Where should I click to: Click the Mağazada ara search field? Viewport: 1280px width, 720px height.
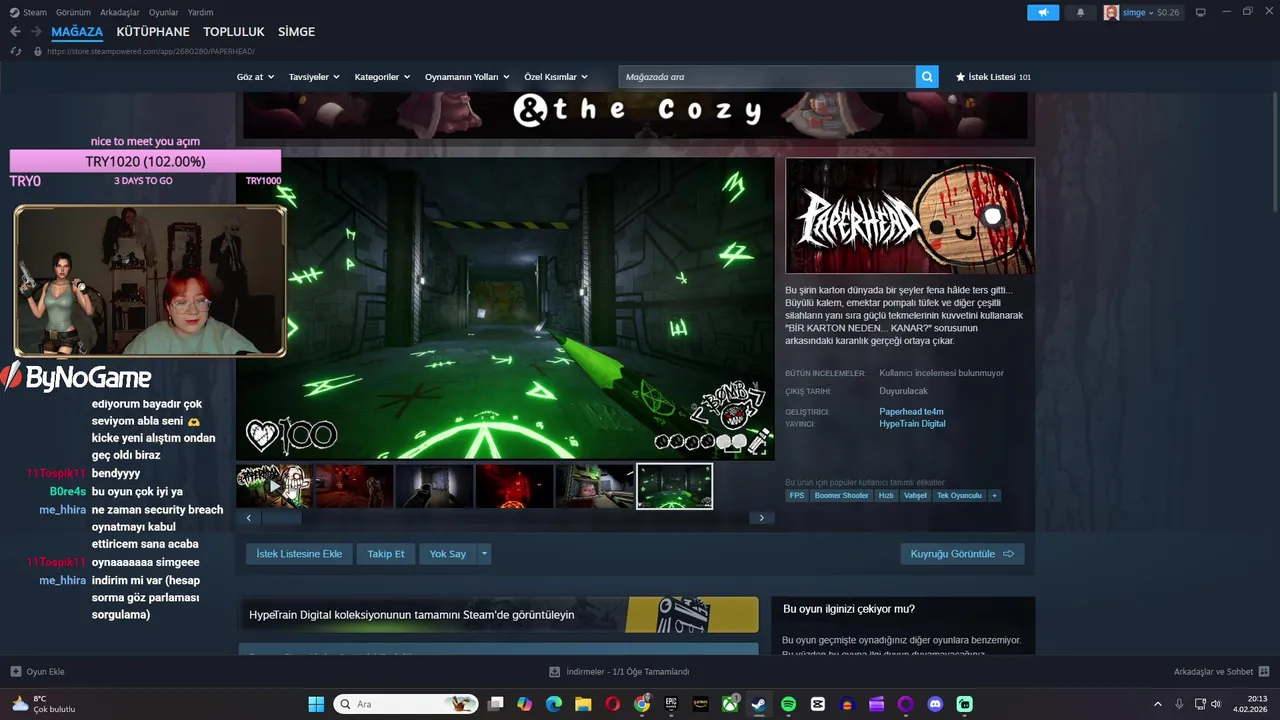(x=767, y=77)
